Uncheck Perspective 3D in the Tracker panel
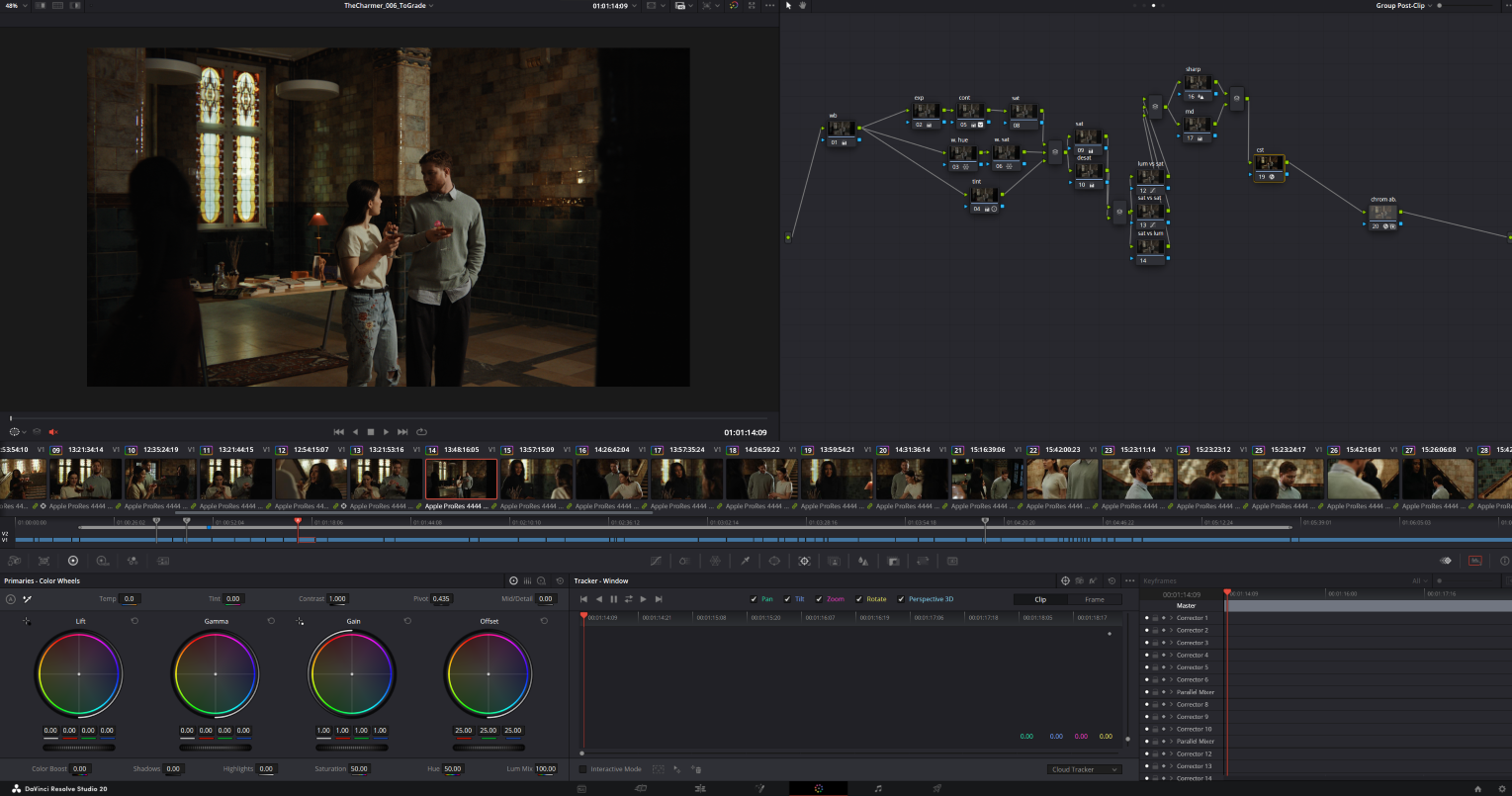 point(903,598)
